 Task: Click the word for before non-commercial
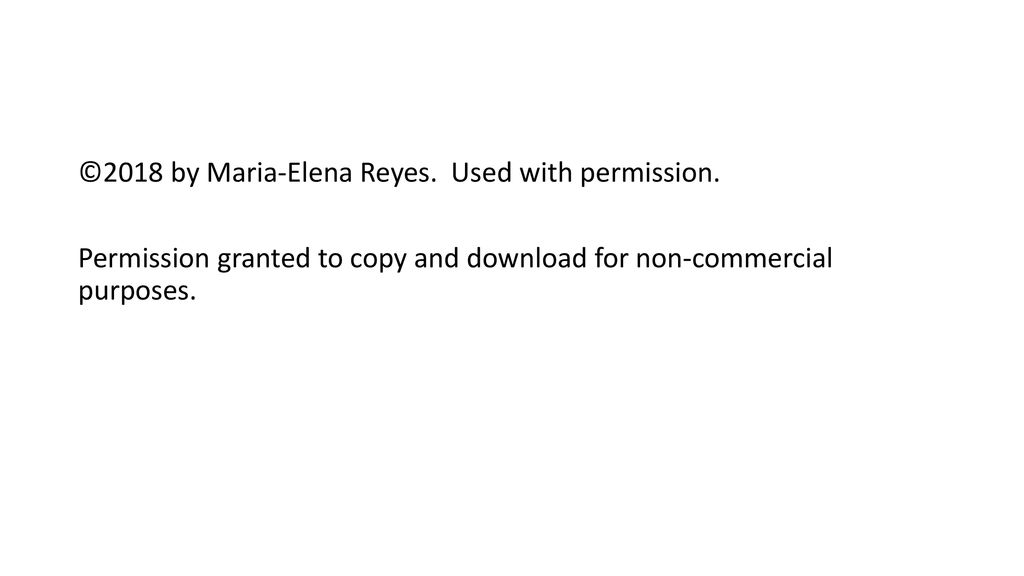tap(611, 259)
